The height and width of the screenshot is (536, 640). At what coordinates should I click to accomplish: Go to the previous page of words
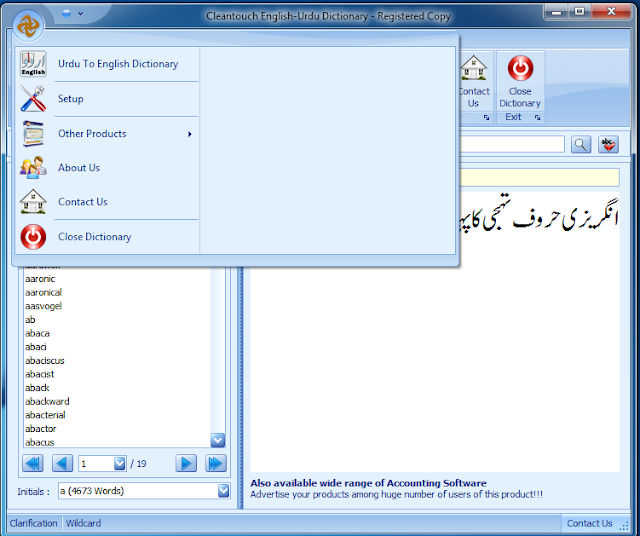62,463
